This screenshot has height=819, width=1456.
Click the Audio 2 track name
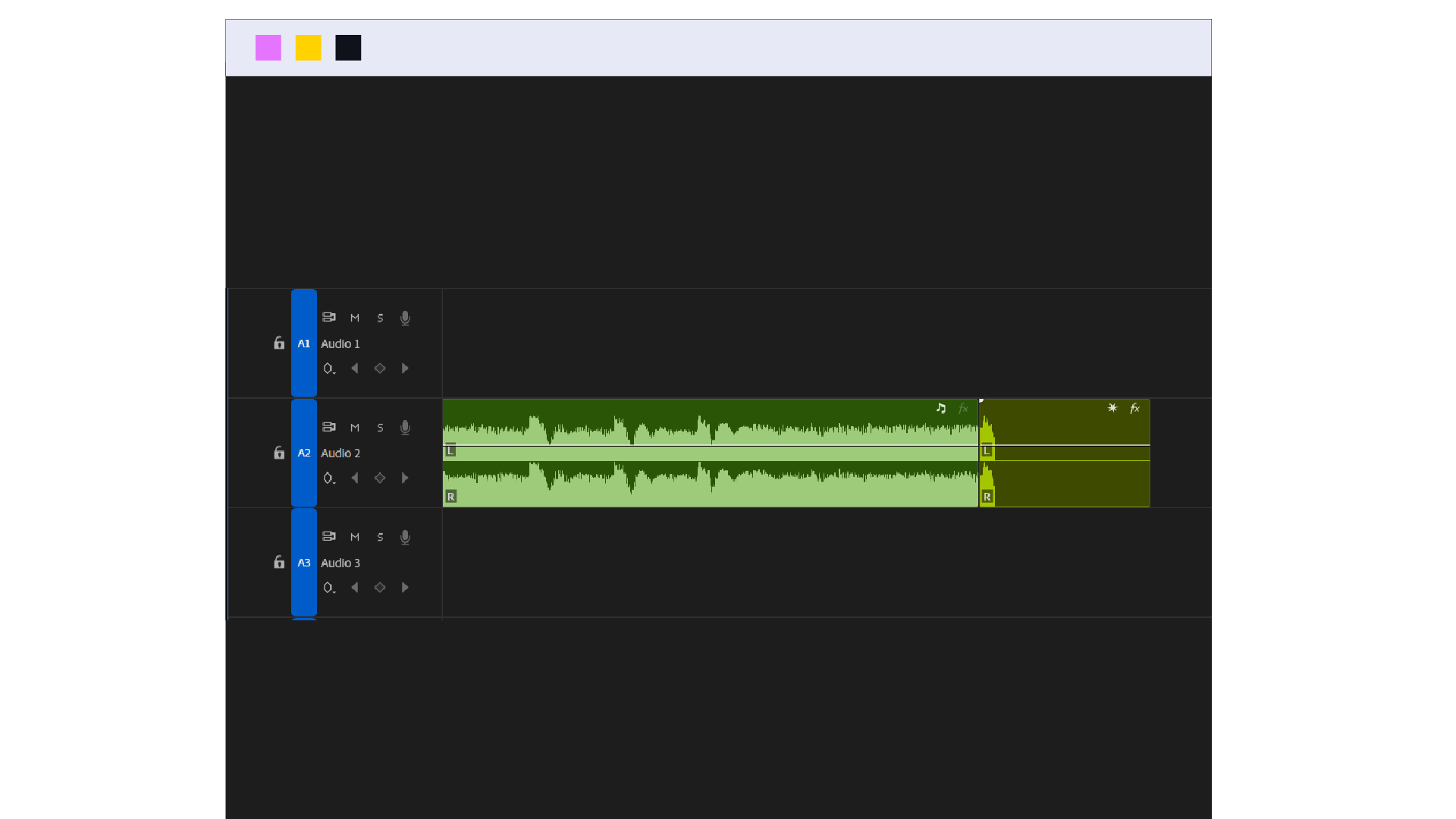[340, 453]
